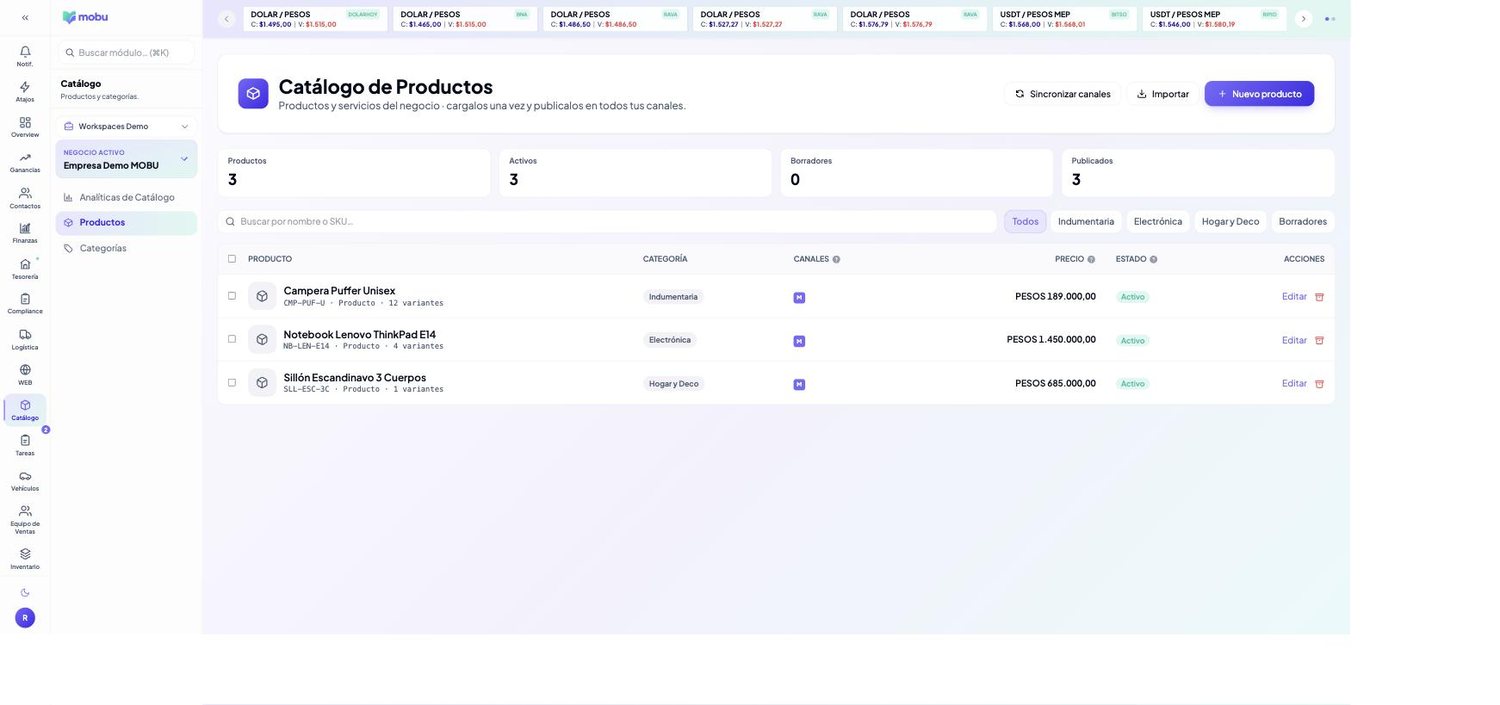This screenshot has height=705, width=1500.
Task: Select Indumentaria filter tab
Action: [x=1086, y=221]
